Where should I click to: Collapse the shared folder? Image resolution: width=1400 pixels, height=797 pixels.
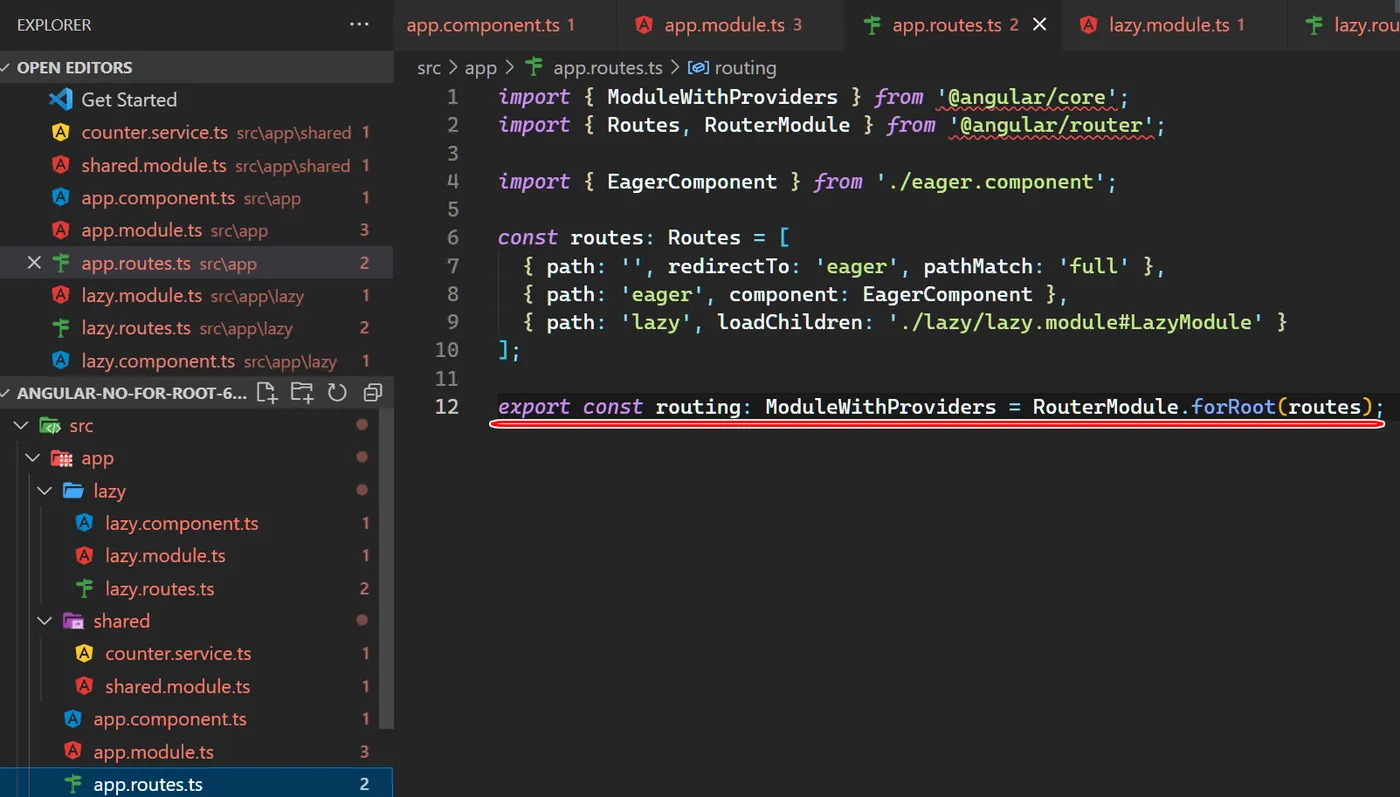click(x=45, y=621)
